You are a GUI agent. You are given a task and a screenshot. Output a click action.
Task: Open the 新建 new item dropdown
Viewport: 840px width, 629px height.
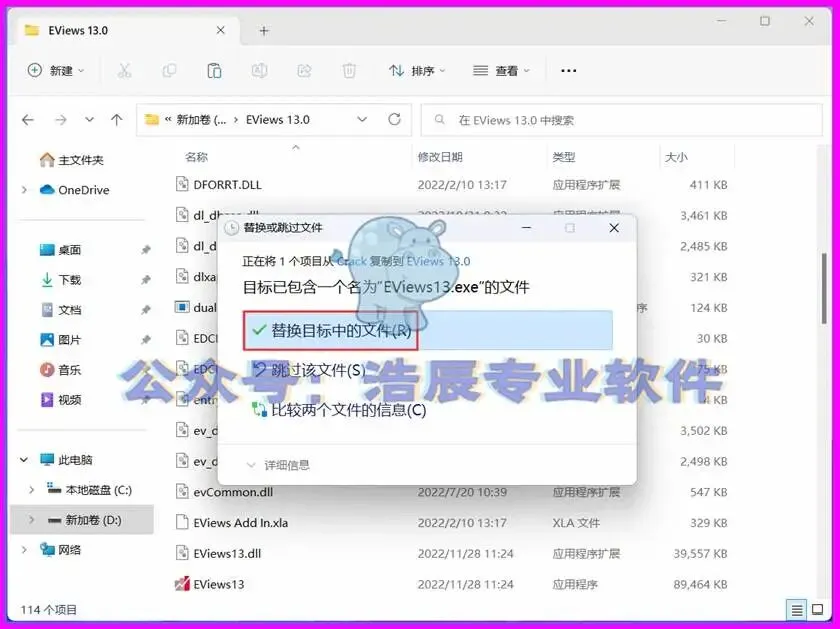[x=56, y=70]
